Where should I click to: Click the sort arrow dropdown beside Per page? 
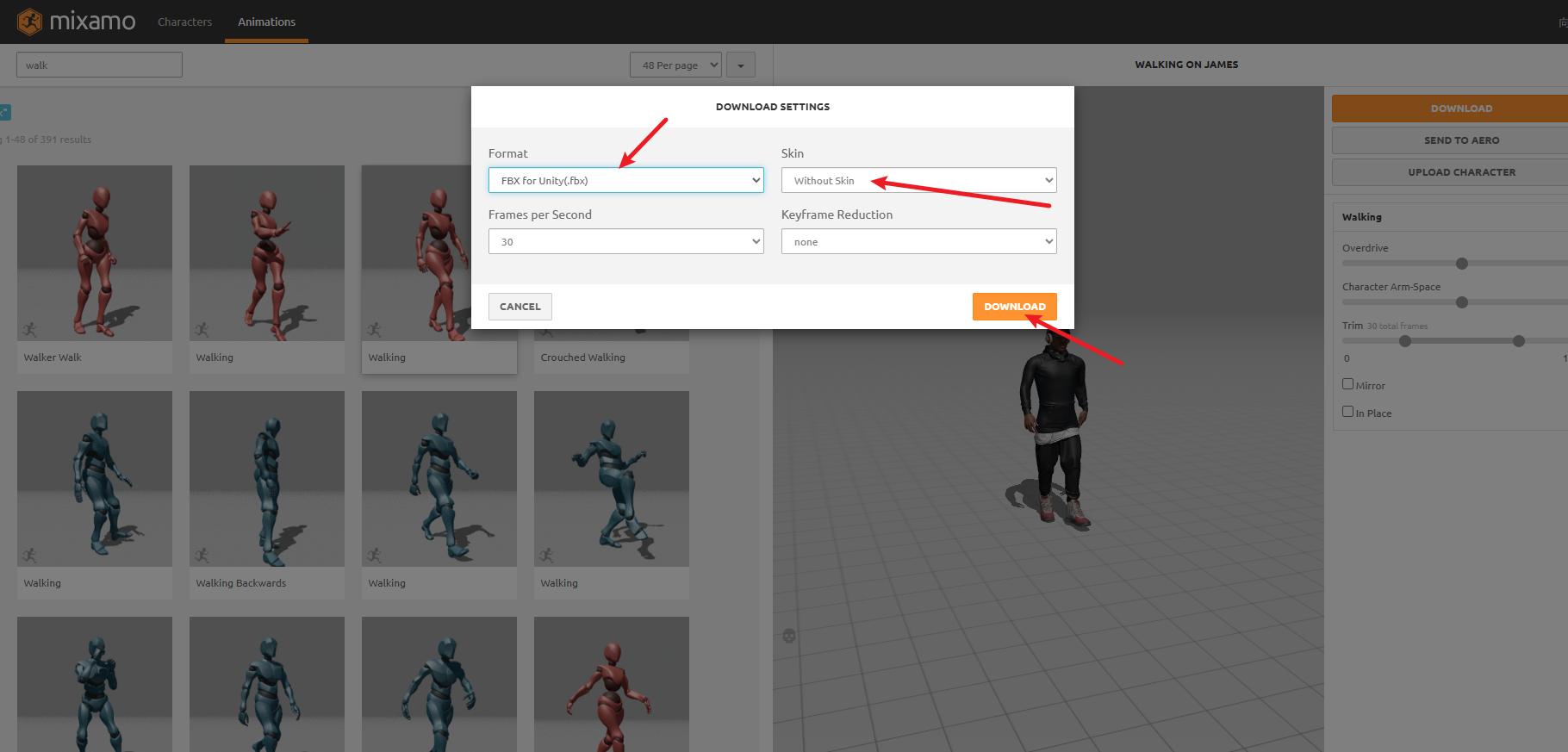pos(741,65)
